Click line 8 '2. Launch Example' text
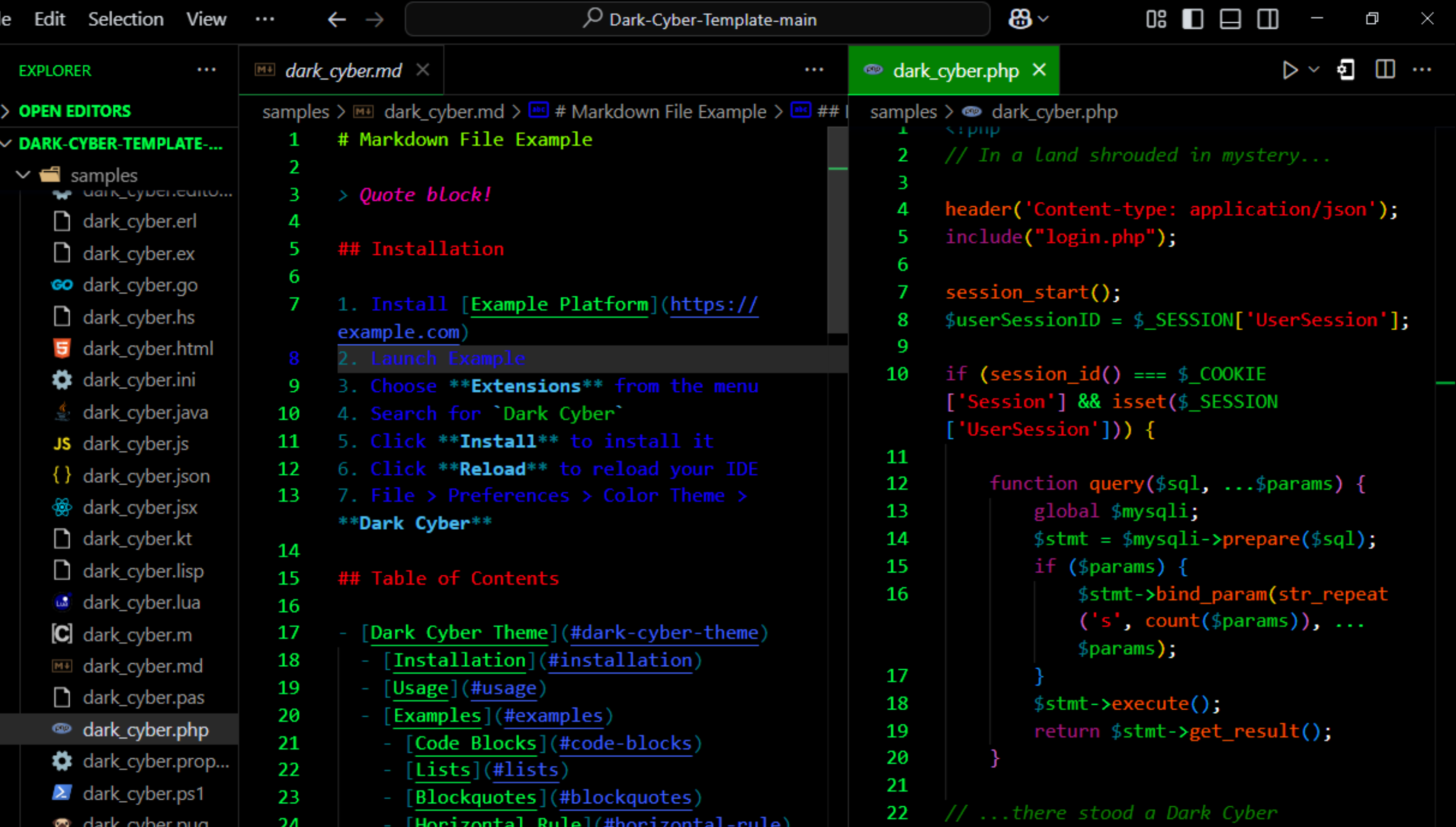 pos(432,359)
